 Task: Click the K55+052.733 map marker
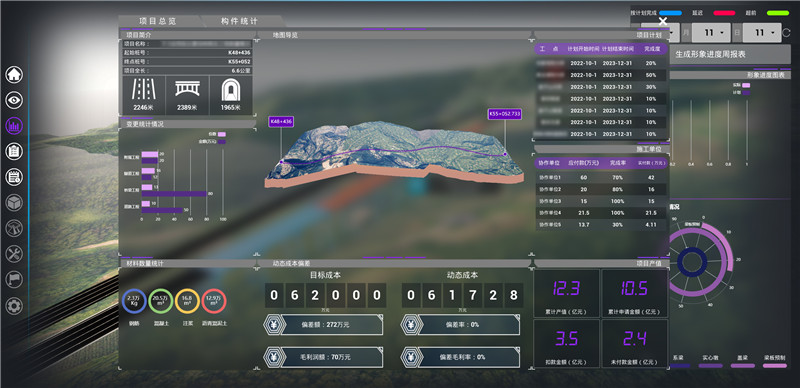[x=505, y=114]
